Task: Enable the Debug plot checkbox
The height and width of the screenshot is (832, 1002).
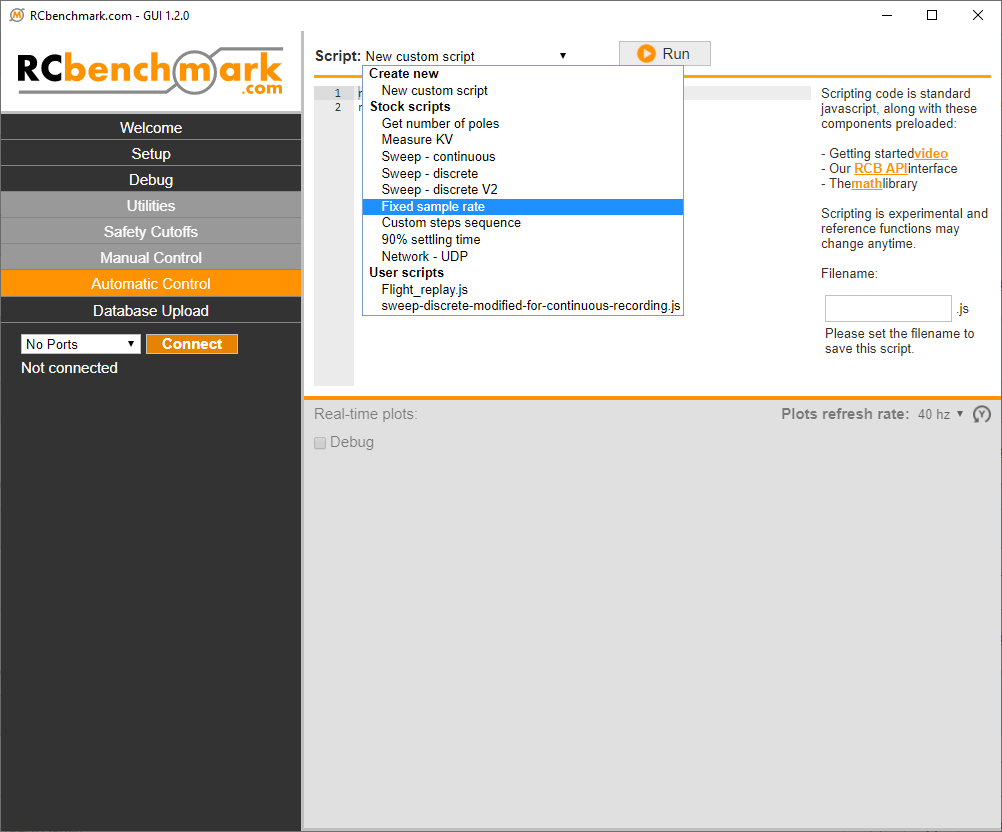Action: point(320,442)
